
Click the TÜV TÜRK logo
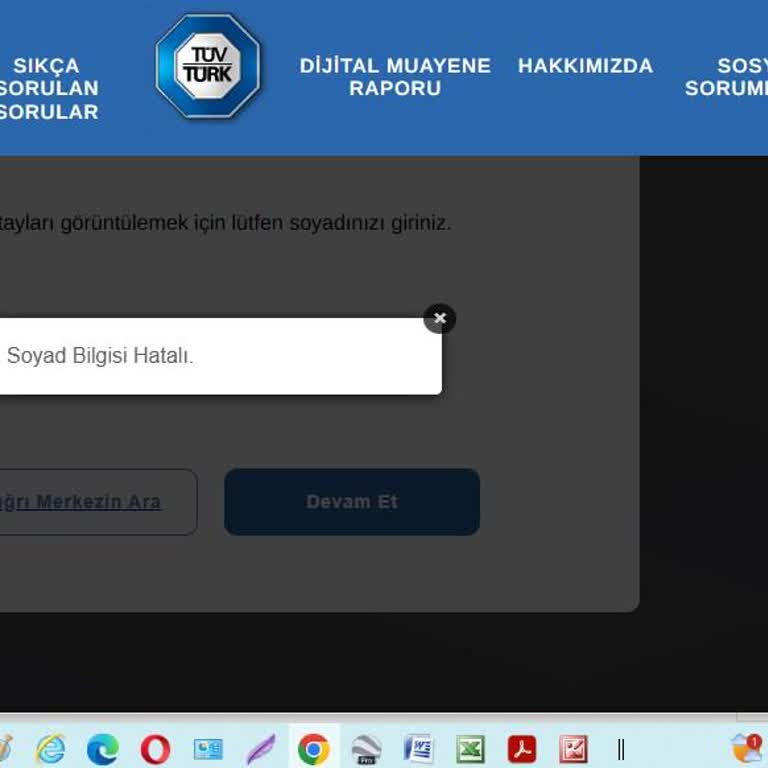208,67
